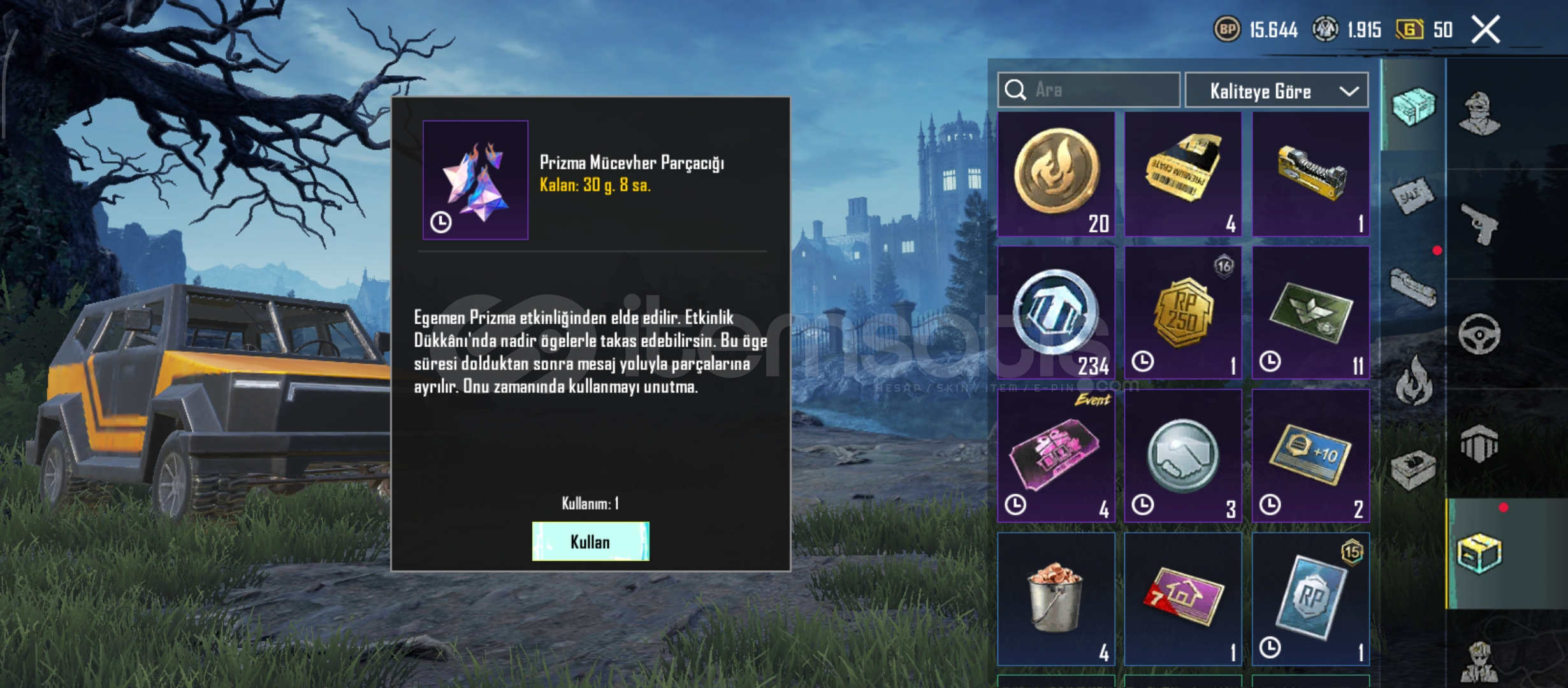Click the Kullan button
Image resolution: width=1568 pixels, height=688 pixels.
pos(590,541)
